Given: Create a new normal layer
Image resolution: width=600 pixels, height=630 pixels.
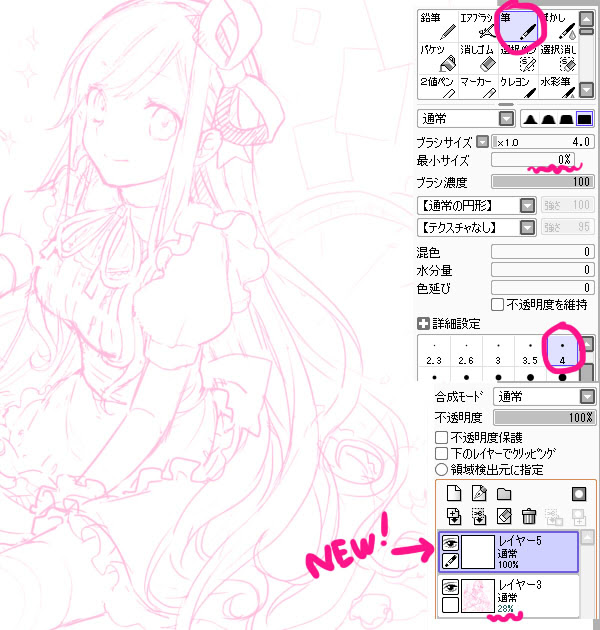Looking at the screenshot, I should click(454, 493).
